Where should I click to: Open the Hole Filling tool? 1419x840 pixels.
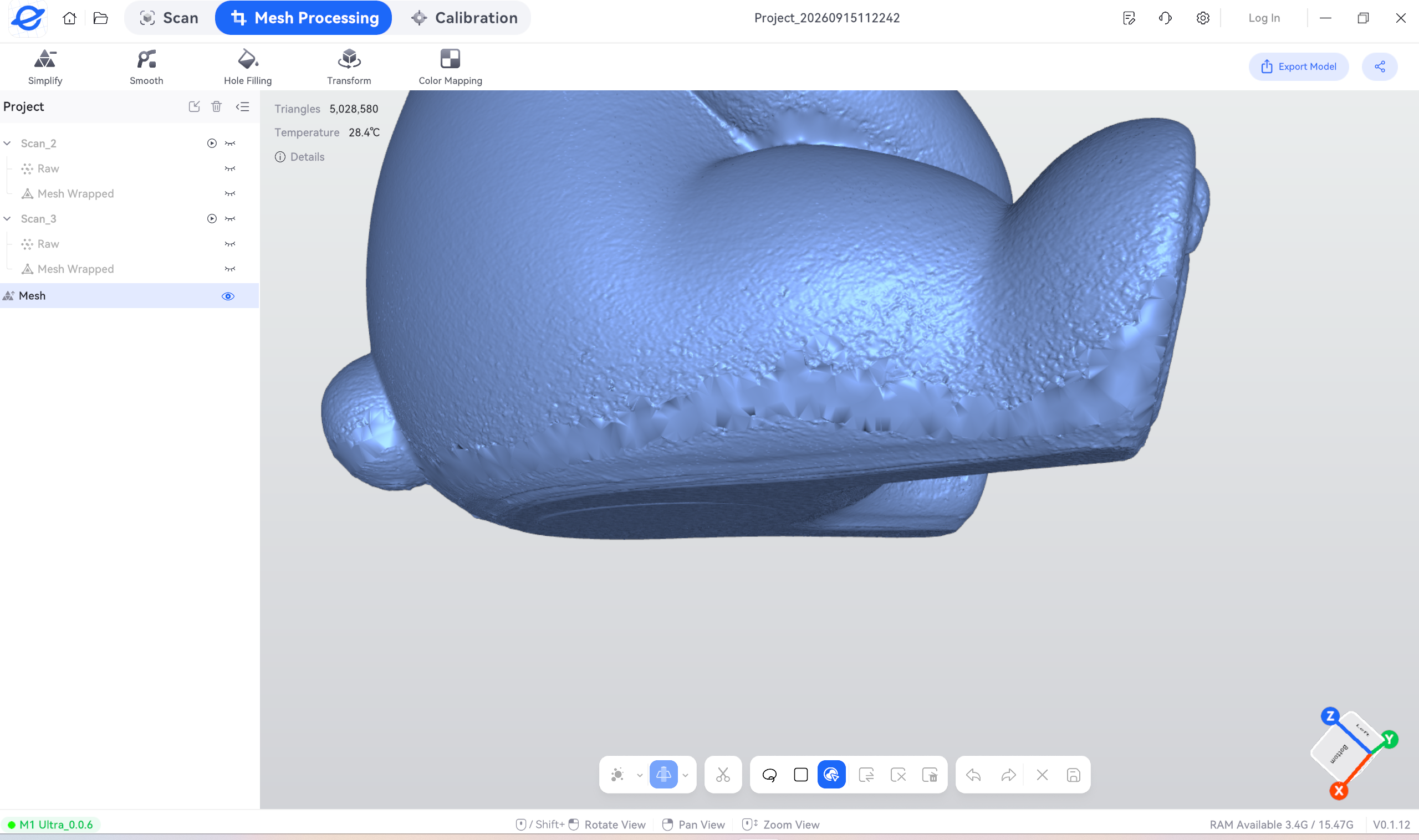(247, 67)
